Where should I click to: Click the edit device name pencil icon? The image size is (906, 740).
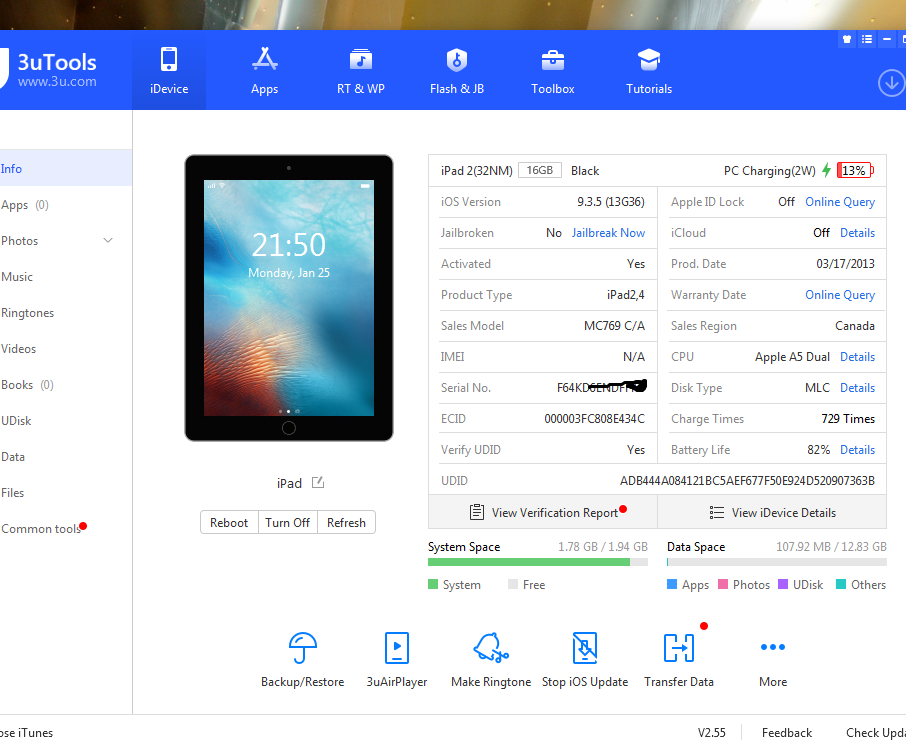pyautogui.click(x=318, y=482)
